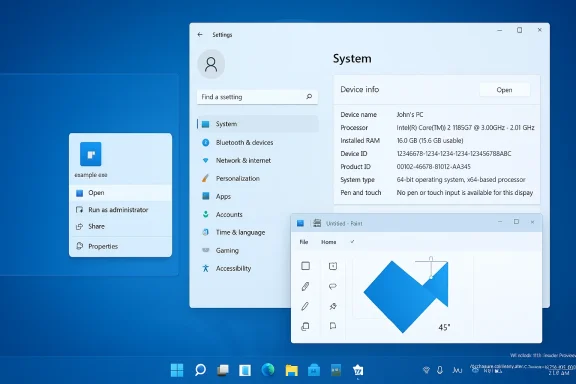Click the calendar app icon in the taskbar

coord(358,370)
